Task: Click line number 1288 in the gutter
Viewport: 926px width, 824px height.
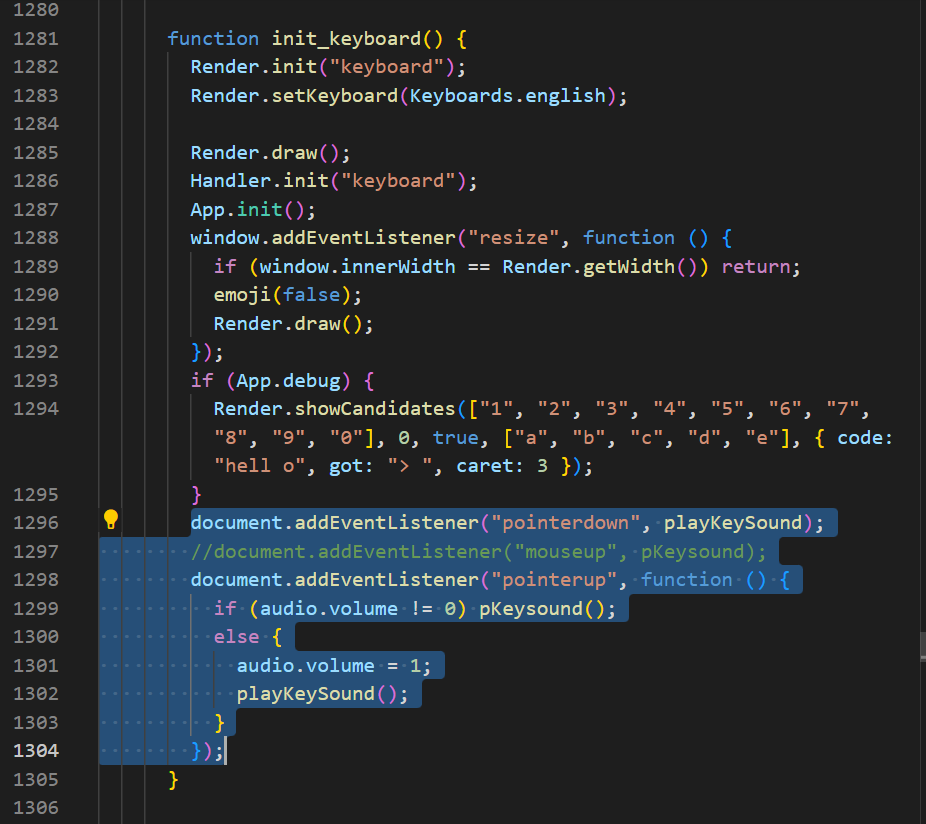Action: pyautogui.click(x=36, y=238)
